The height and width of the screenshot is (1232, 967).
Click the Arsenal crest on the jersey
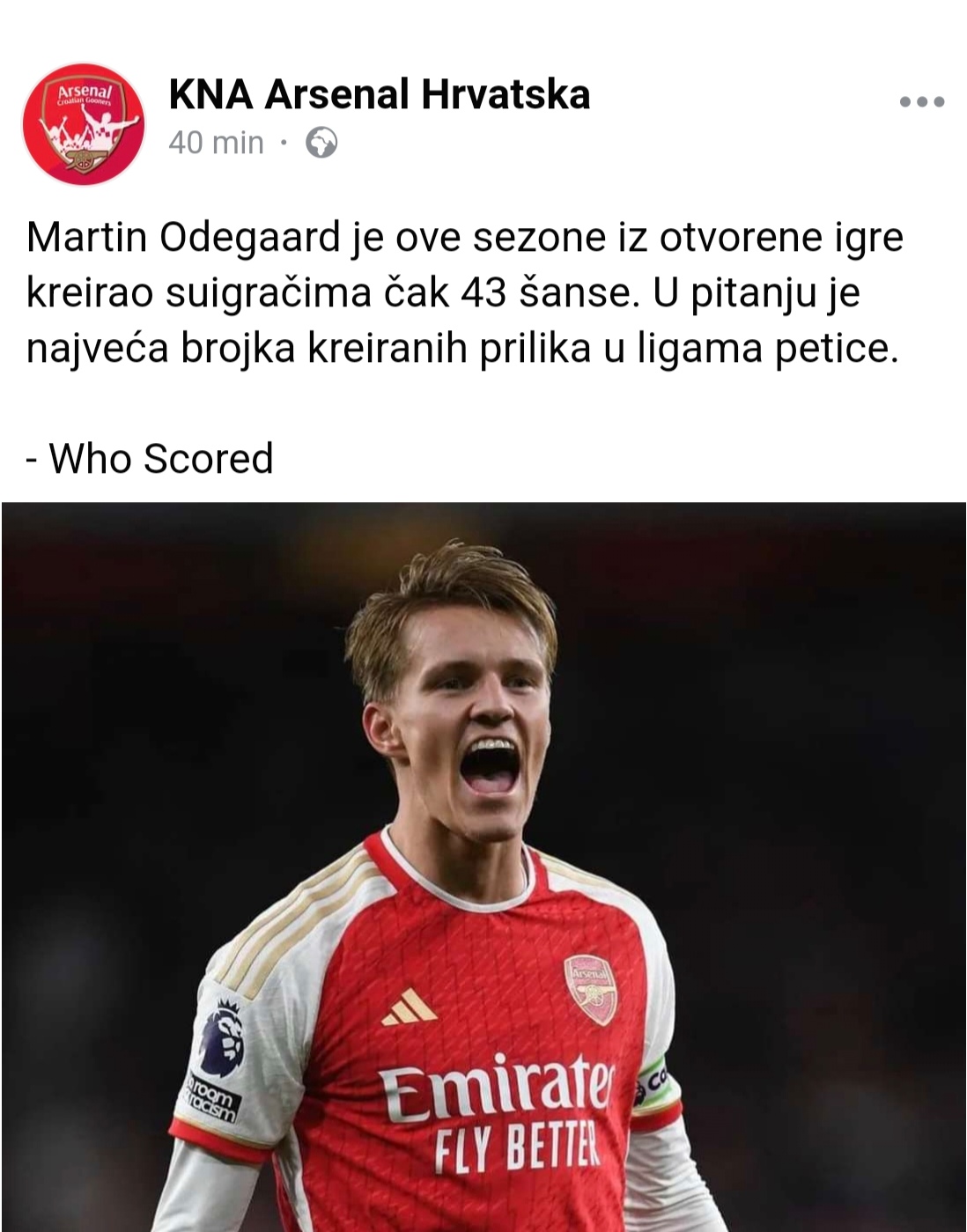pyautogui.click(x=590, y=990)
